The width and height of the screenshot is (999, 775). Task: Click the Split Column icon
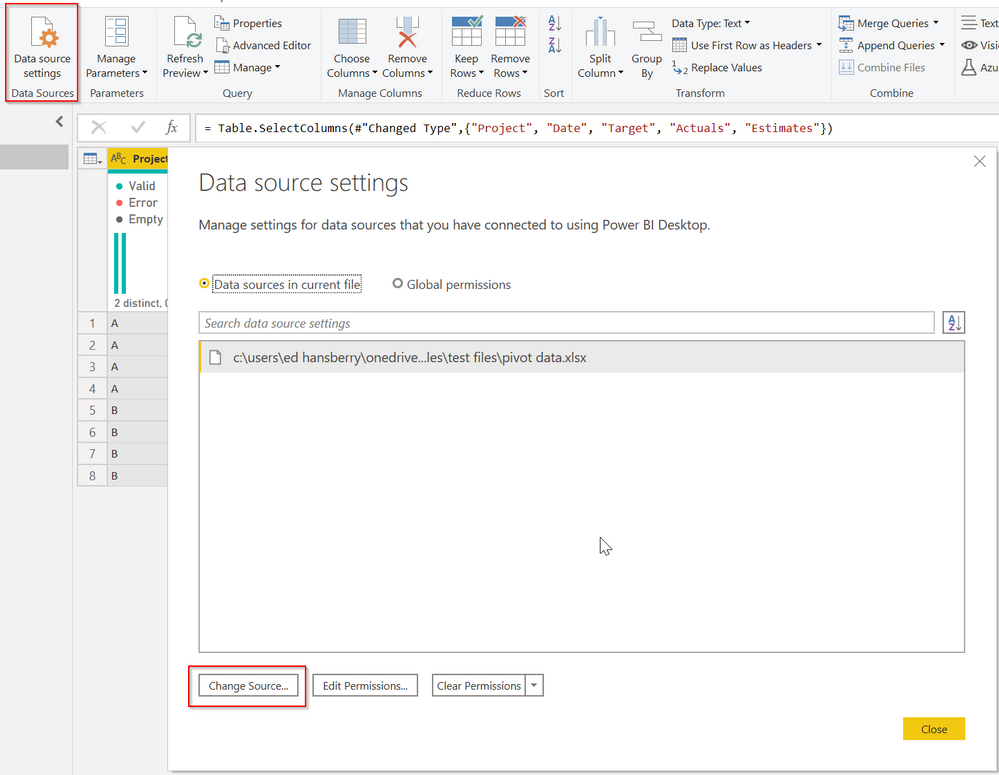(600, 32)
